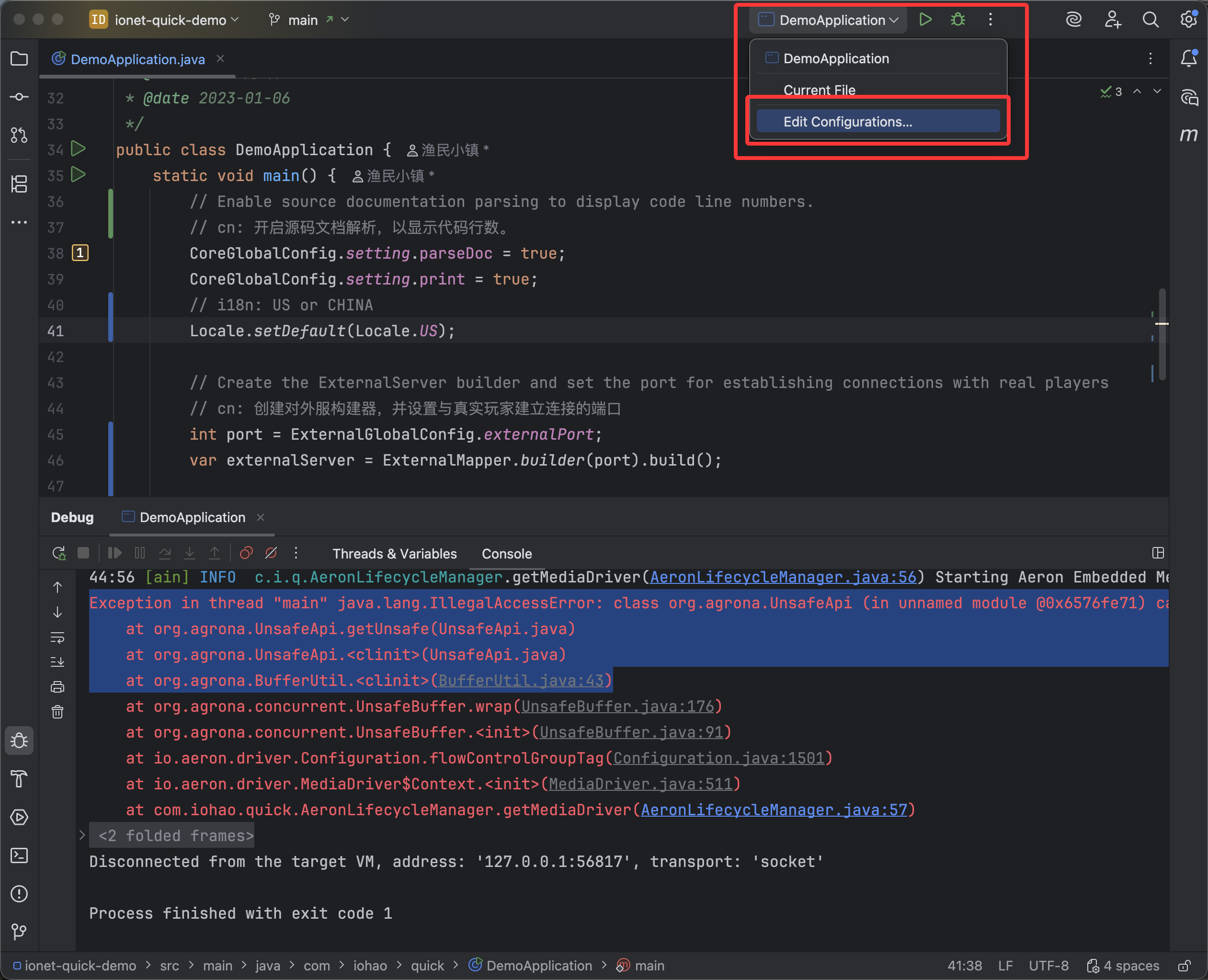
Task: Run DemoApplication with the green play icon
Action: coord(924,20)
